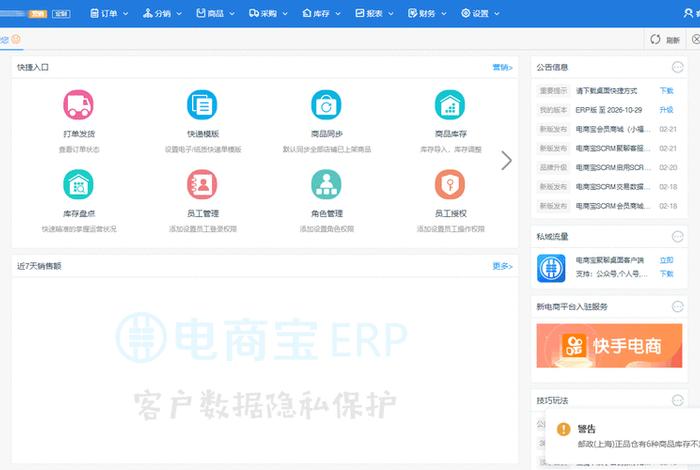Open the 报表 menu
The height and width of the screenshot is (470, 700).
(375, 13)
